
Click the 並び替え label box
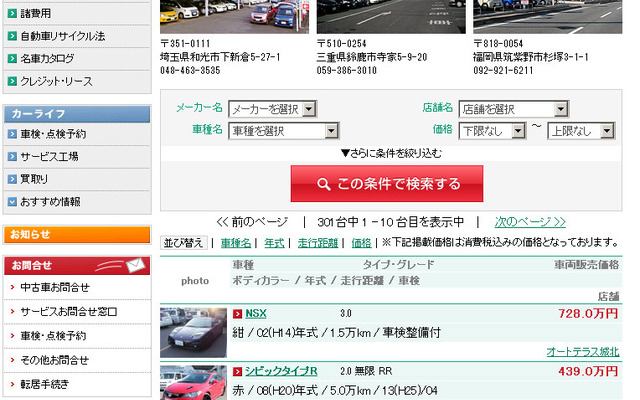(184, 243)
